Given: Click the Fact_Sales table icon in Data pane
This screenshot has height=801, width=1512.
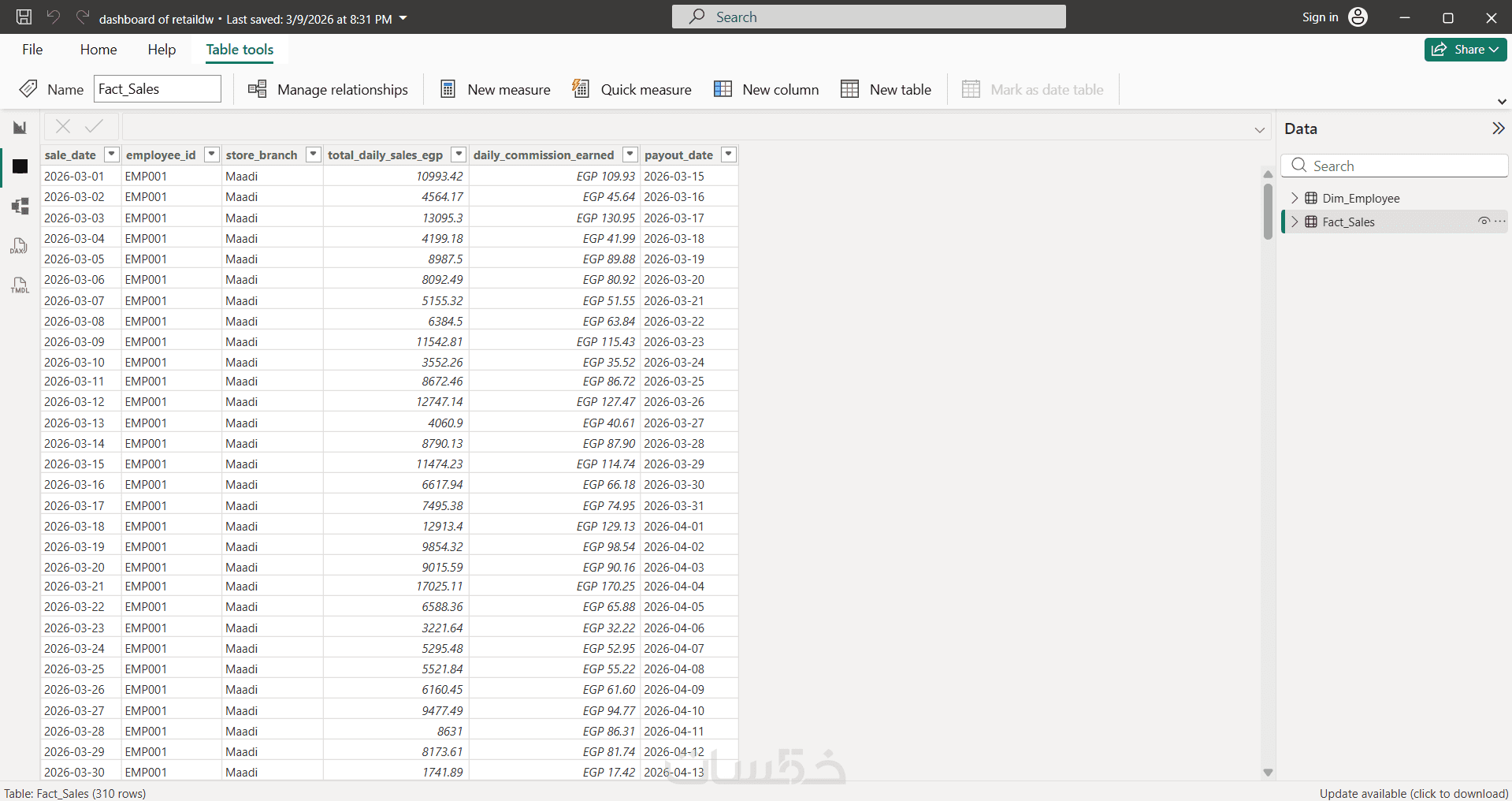Looking at the screenshot, I should [1311, 222].
